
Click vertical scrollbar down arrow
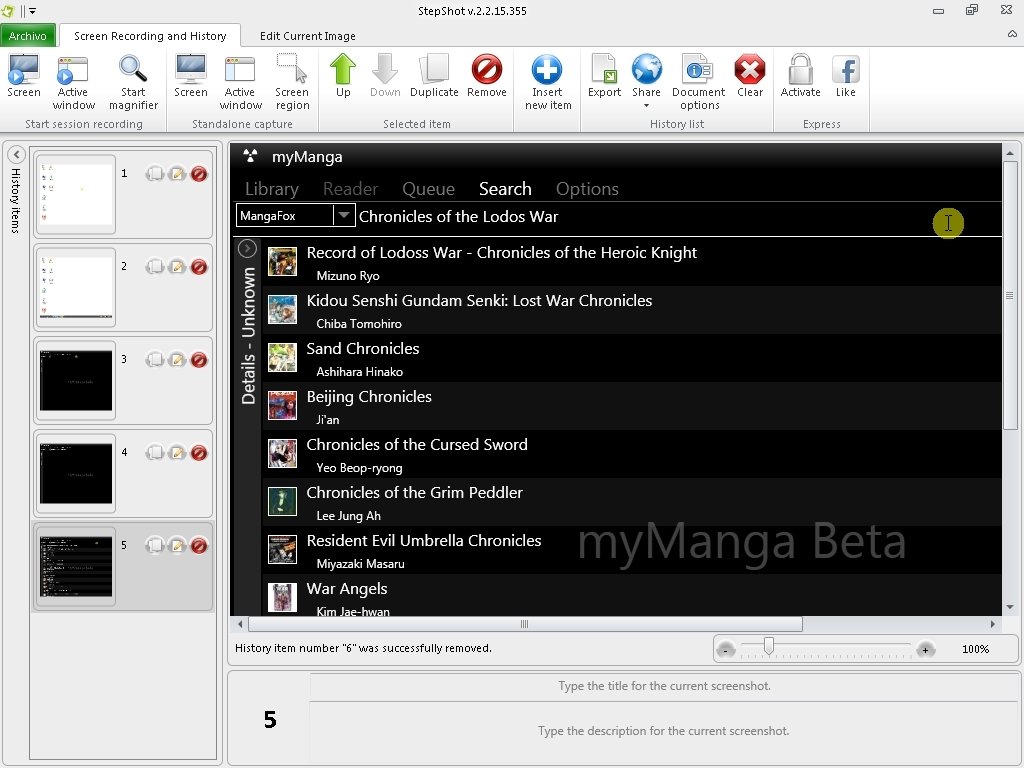click(x=1010, y=607)
